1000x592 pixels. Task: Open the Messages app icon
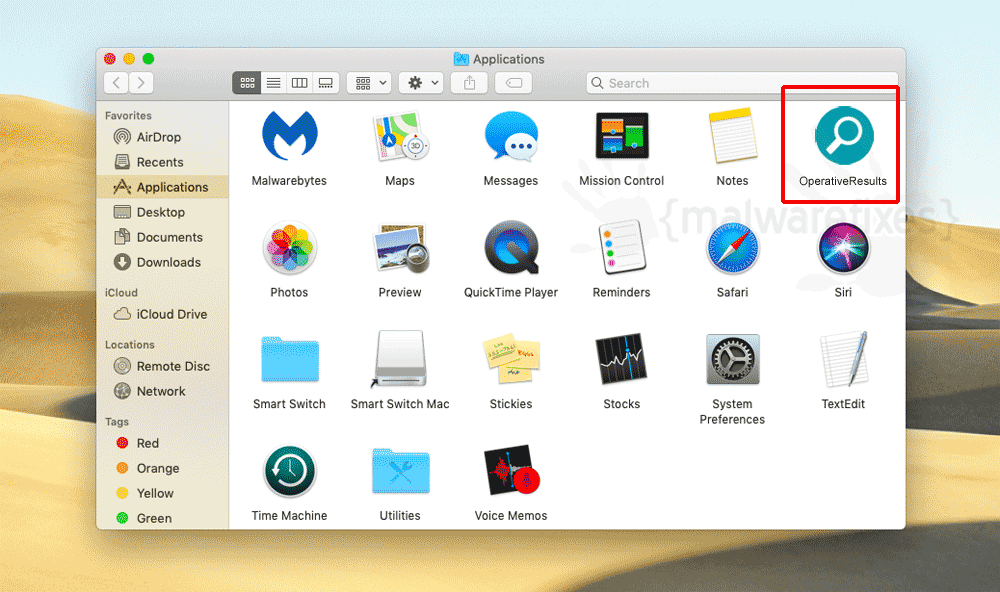pos(511,135)
